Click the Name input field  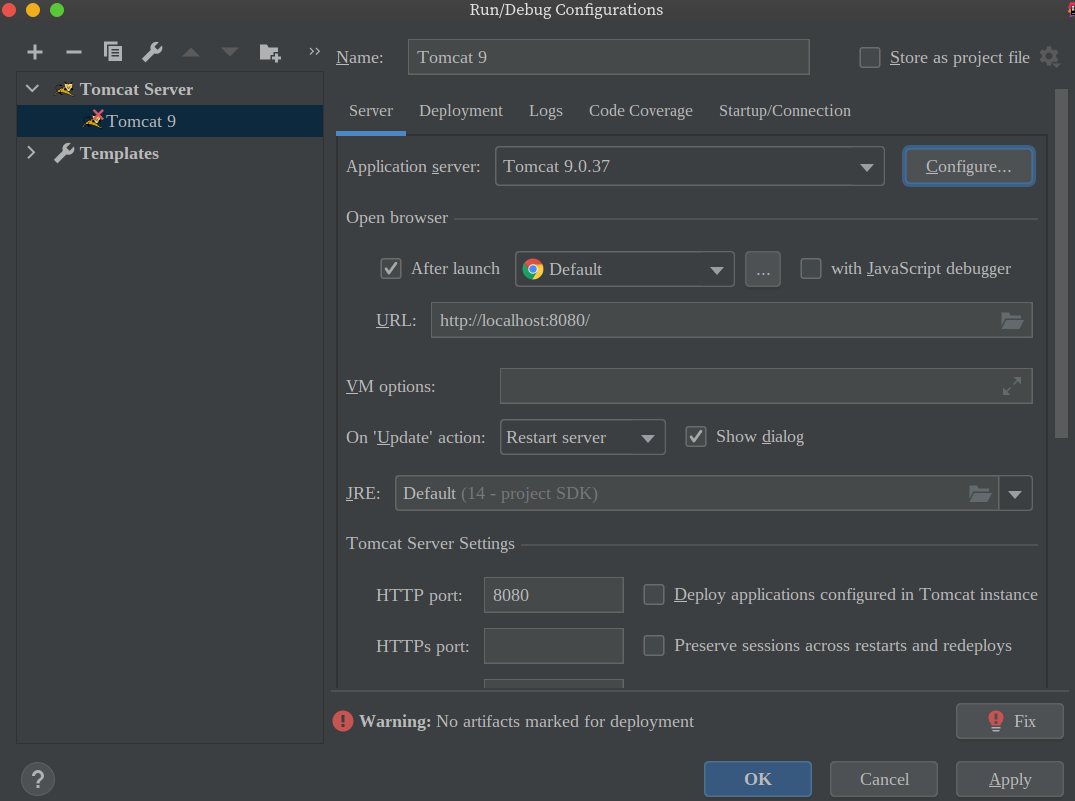point(609,57)
